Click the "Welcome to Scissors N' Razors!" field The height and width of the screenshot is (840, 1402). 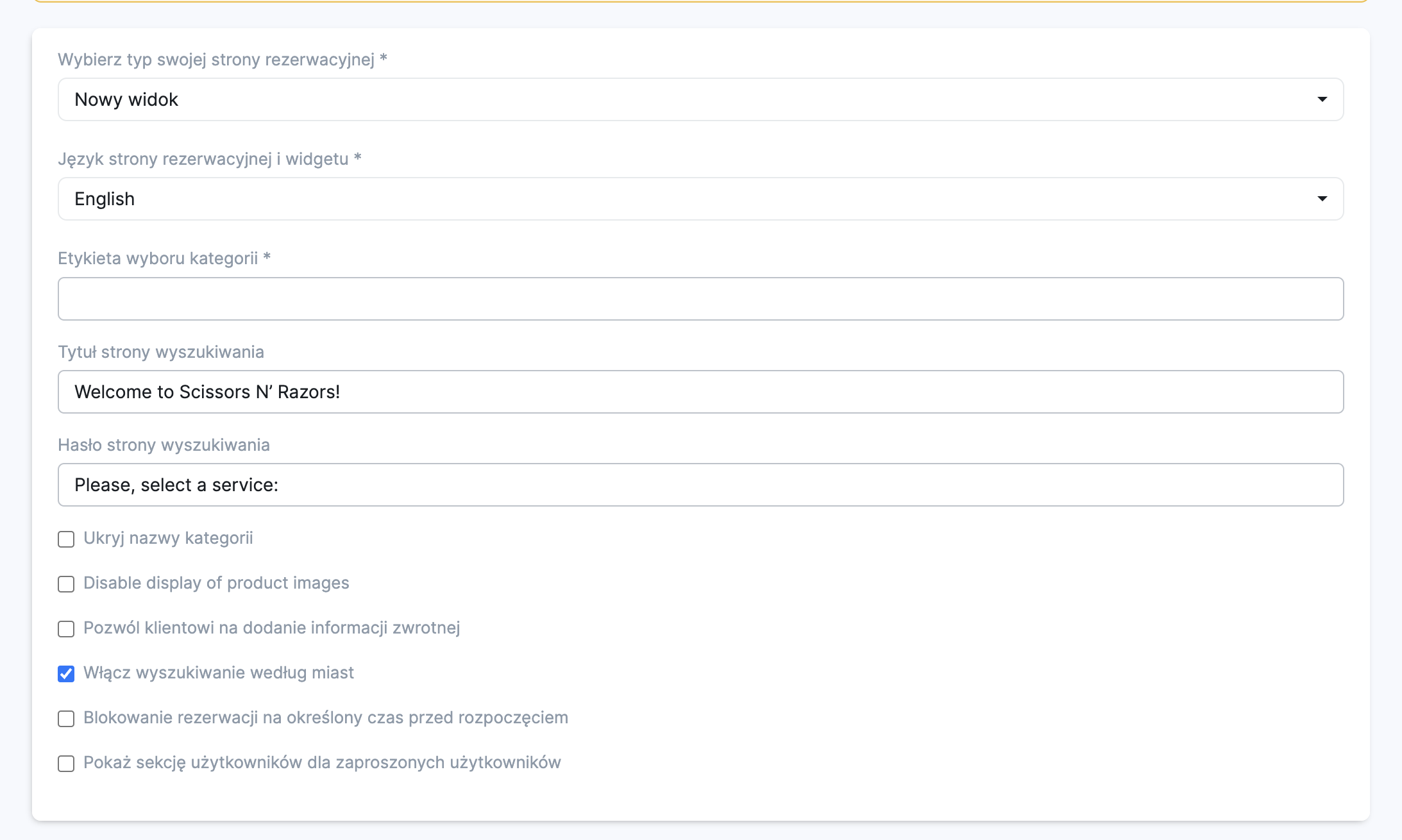700,392
